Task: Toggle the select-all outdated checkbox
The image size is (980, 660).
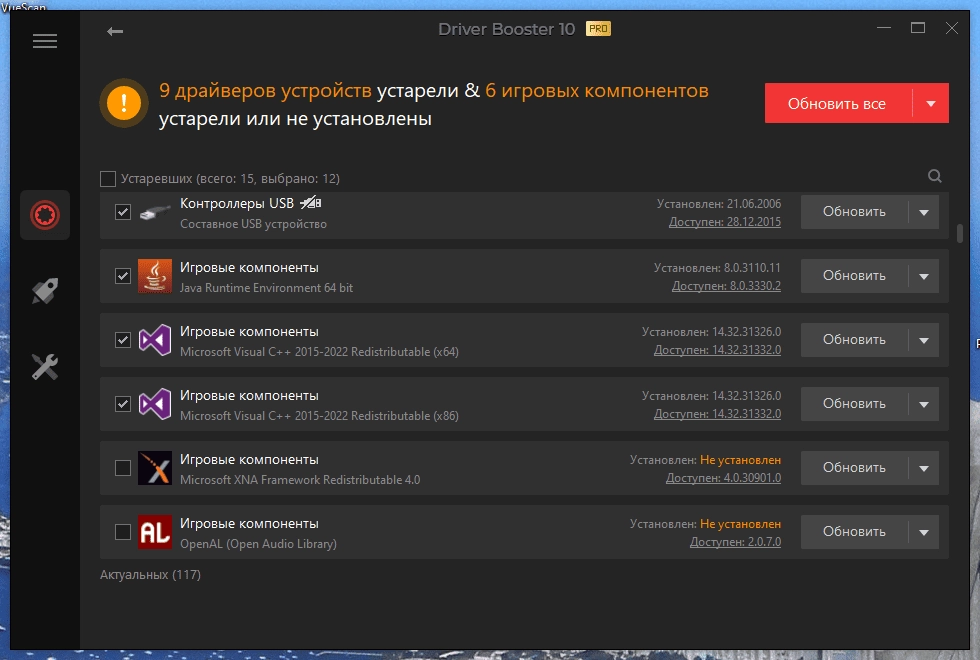Action: pyautogui.click(x=108, y=179)
